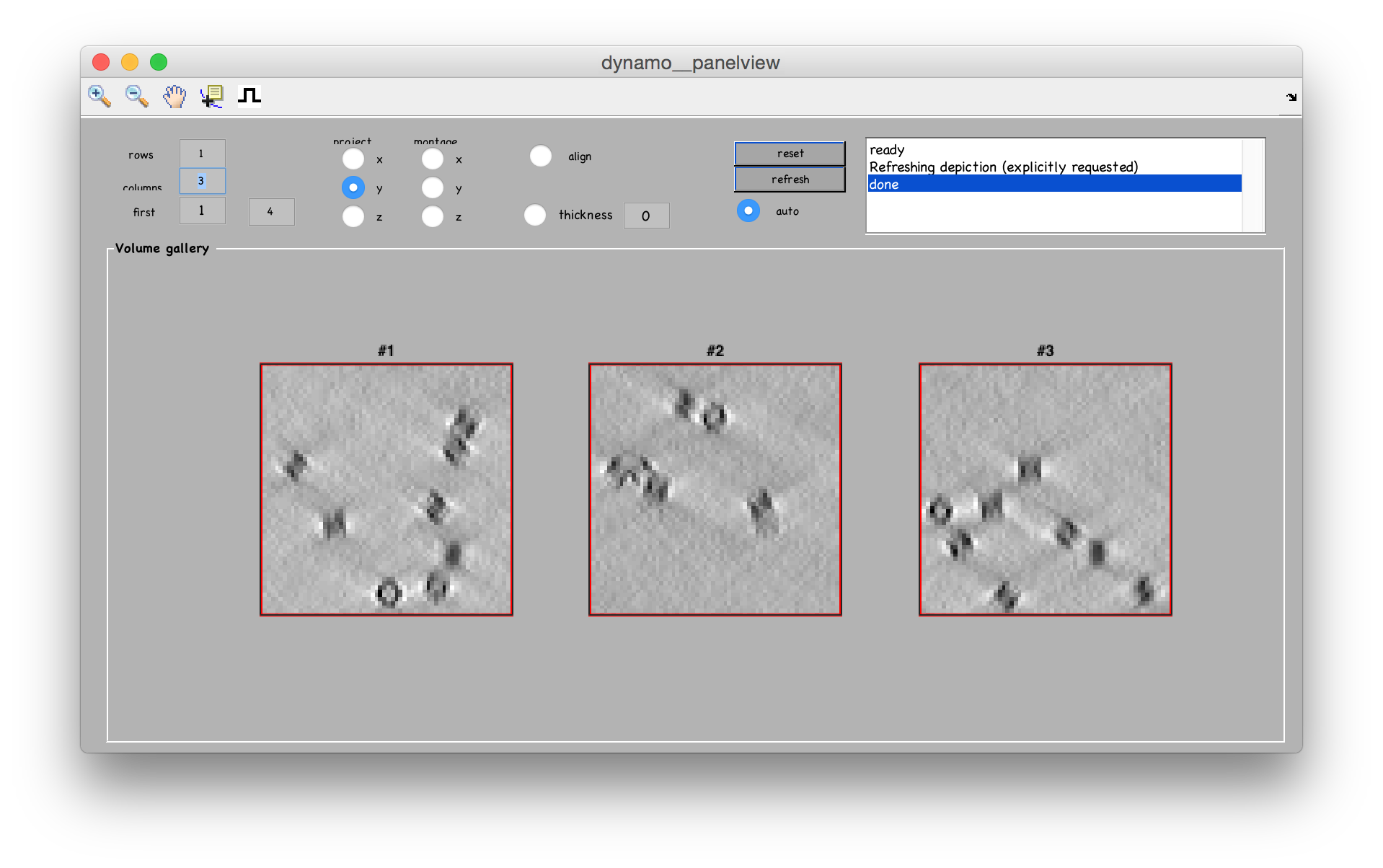This screenshot has width=1383, height=868.
Task: Minimize the window with yellow button
Action: [x=130, y=62]
